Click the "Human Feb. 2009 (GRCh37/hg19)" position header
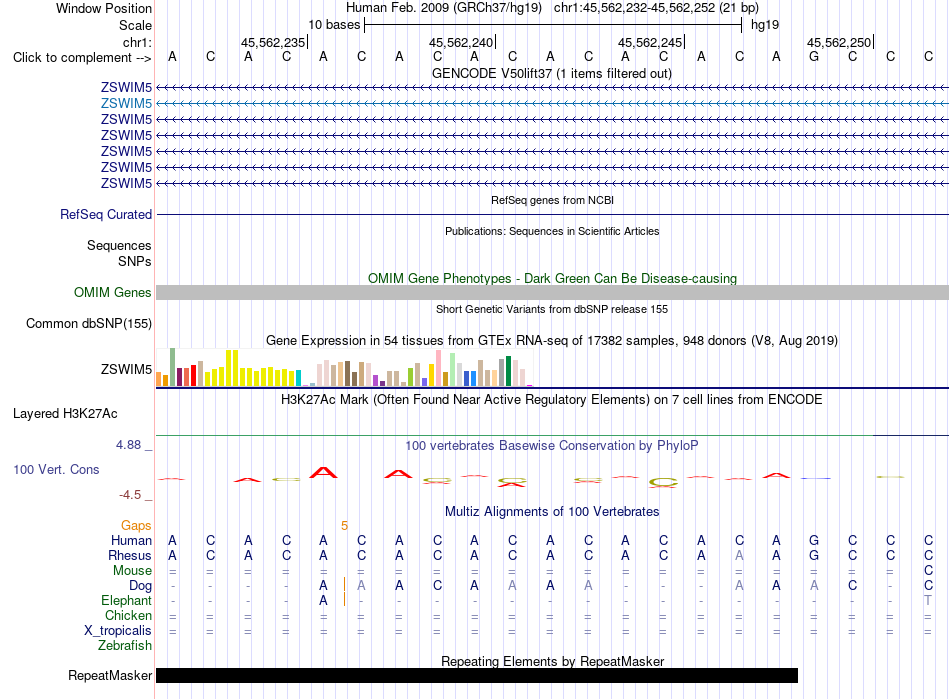This screenshot has height=699, width=950. [x=443, y=8]
